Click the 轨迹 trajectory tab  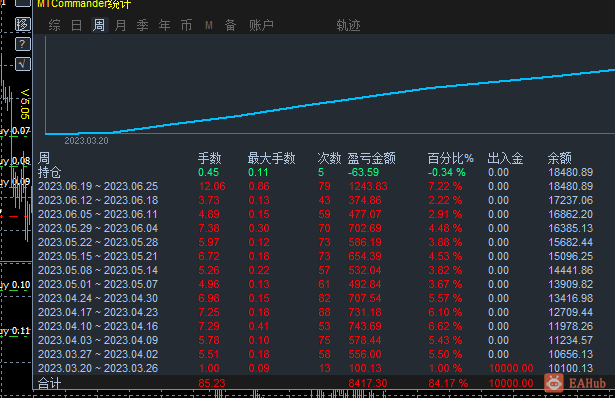[x=348, y=25]
